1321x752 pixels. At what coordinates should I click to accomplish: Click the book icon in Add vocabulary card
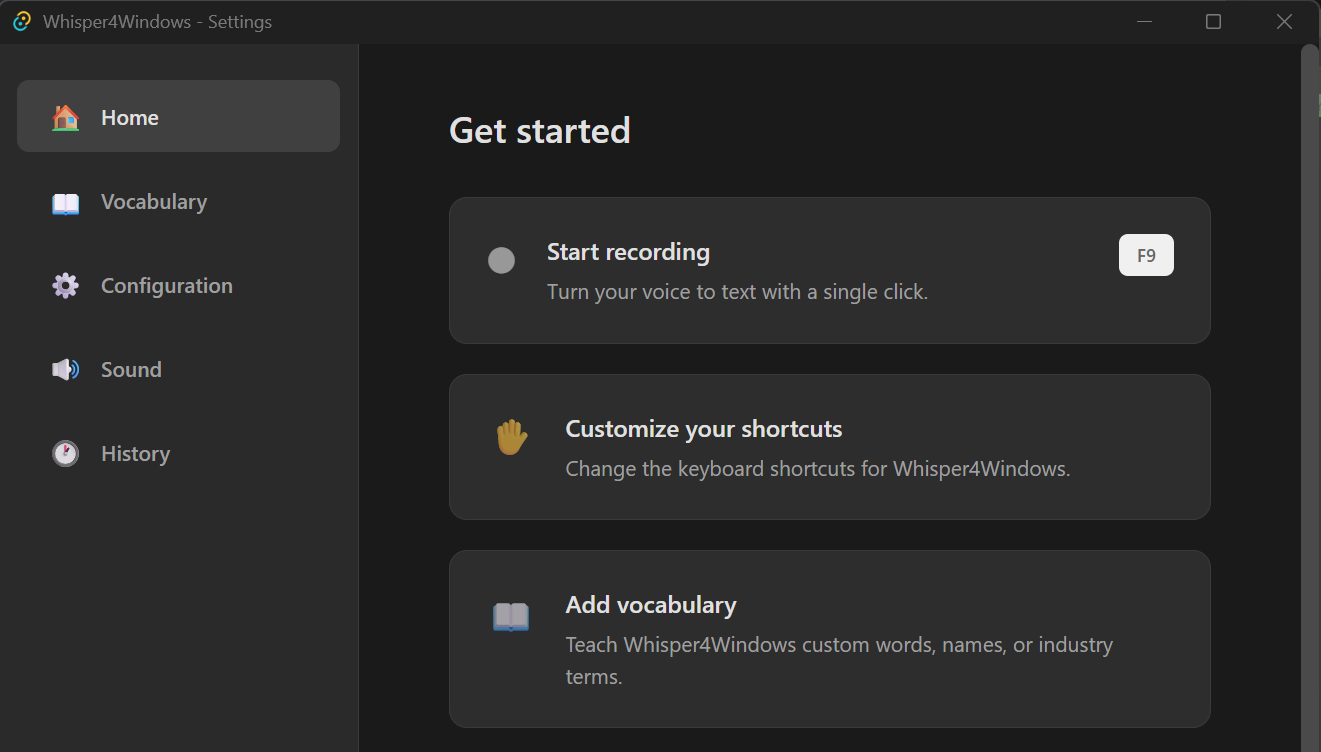511,616
